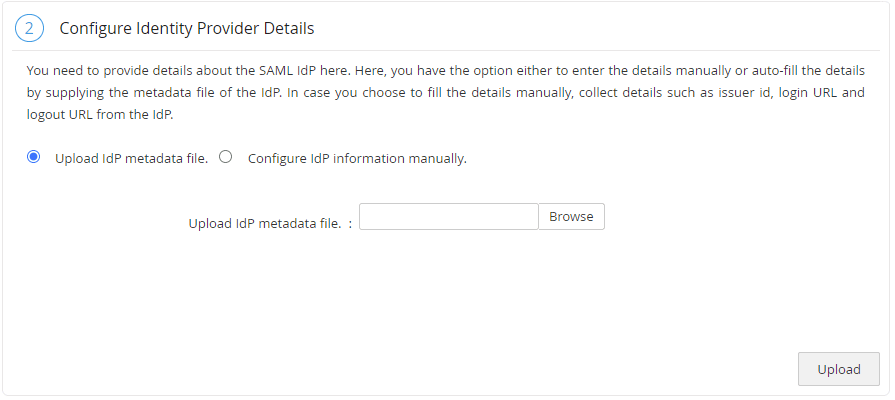
Task: Choose the Configure IdP information manually radio
Action: point(225,157)
